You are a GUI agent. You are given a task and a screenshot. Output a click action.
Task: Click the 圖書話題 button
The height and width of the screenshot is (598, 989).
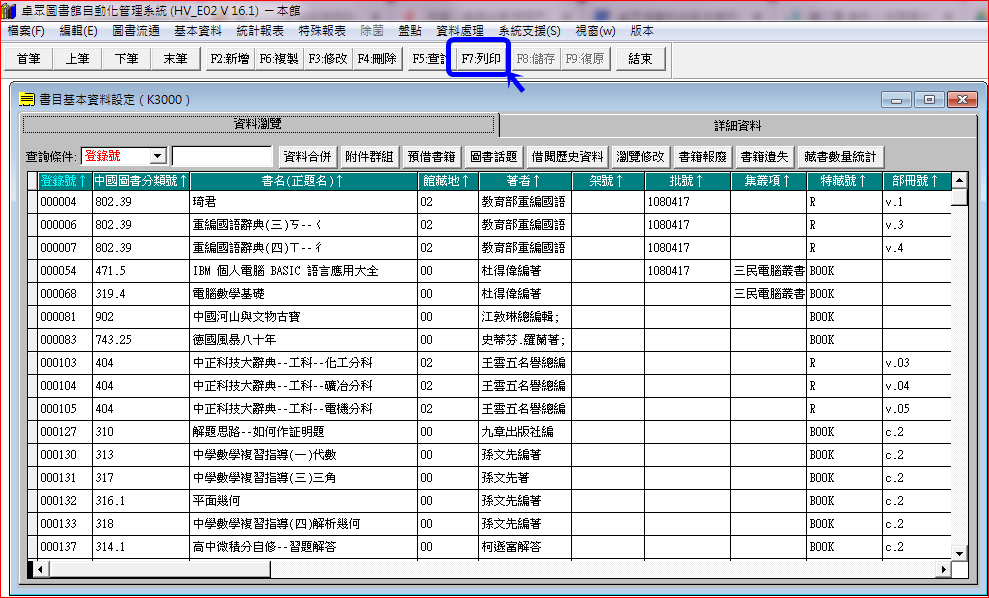(x=493, y=156)
